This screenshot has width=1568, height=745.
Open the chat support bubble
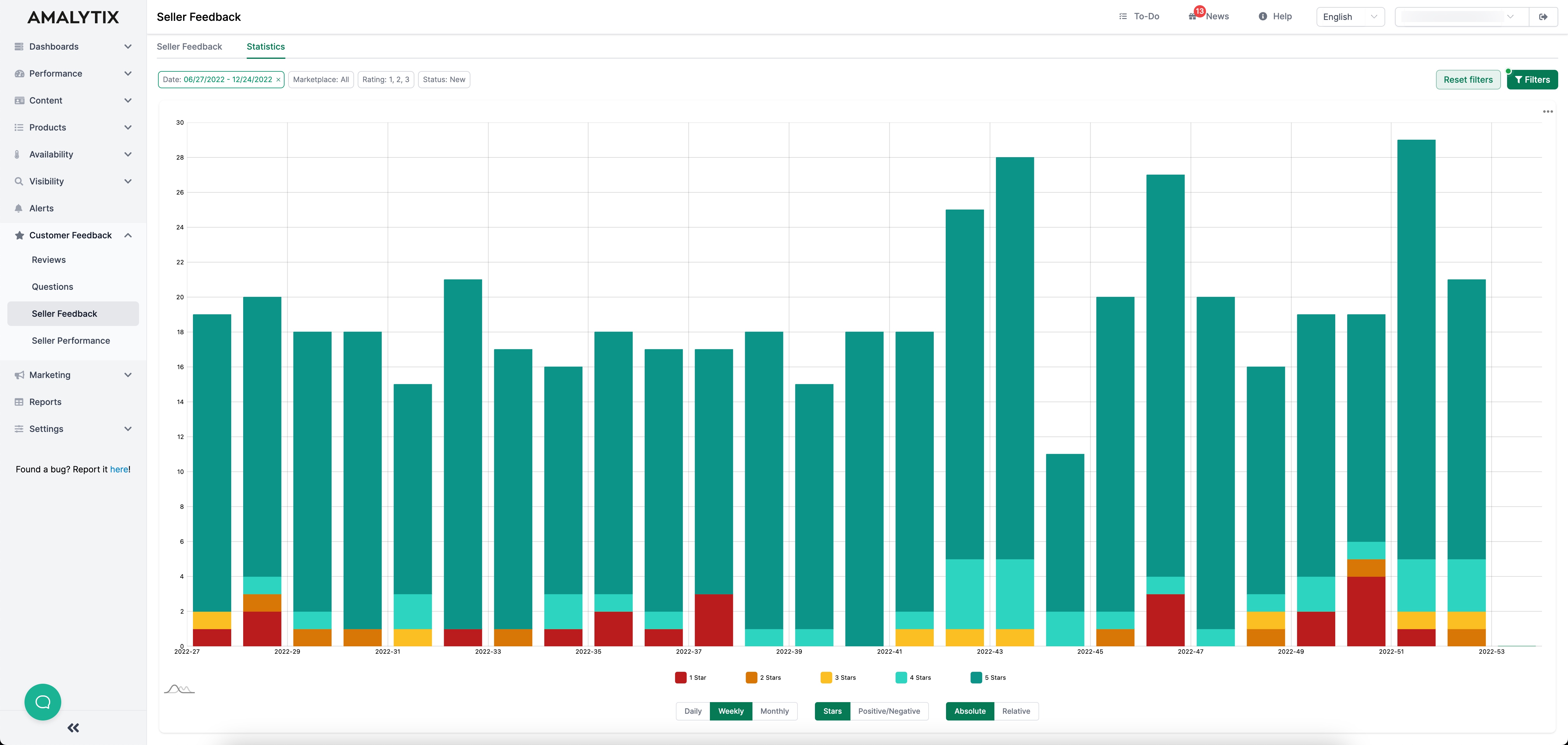point(43,702)
